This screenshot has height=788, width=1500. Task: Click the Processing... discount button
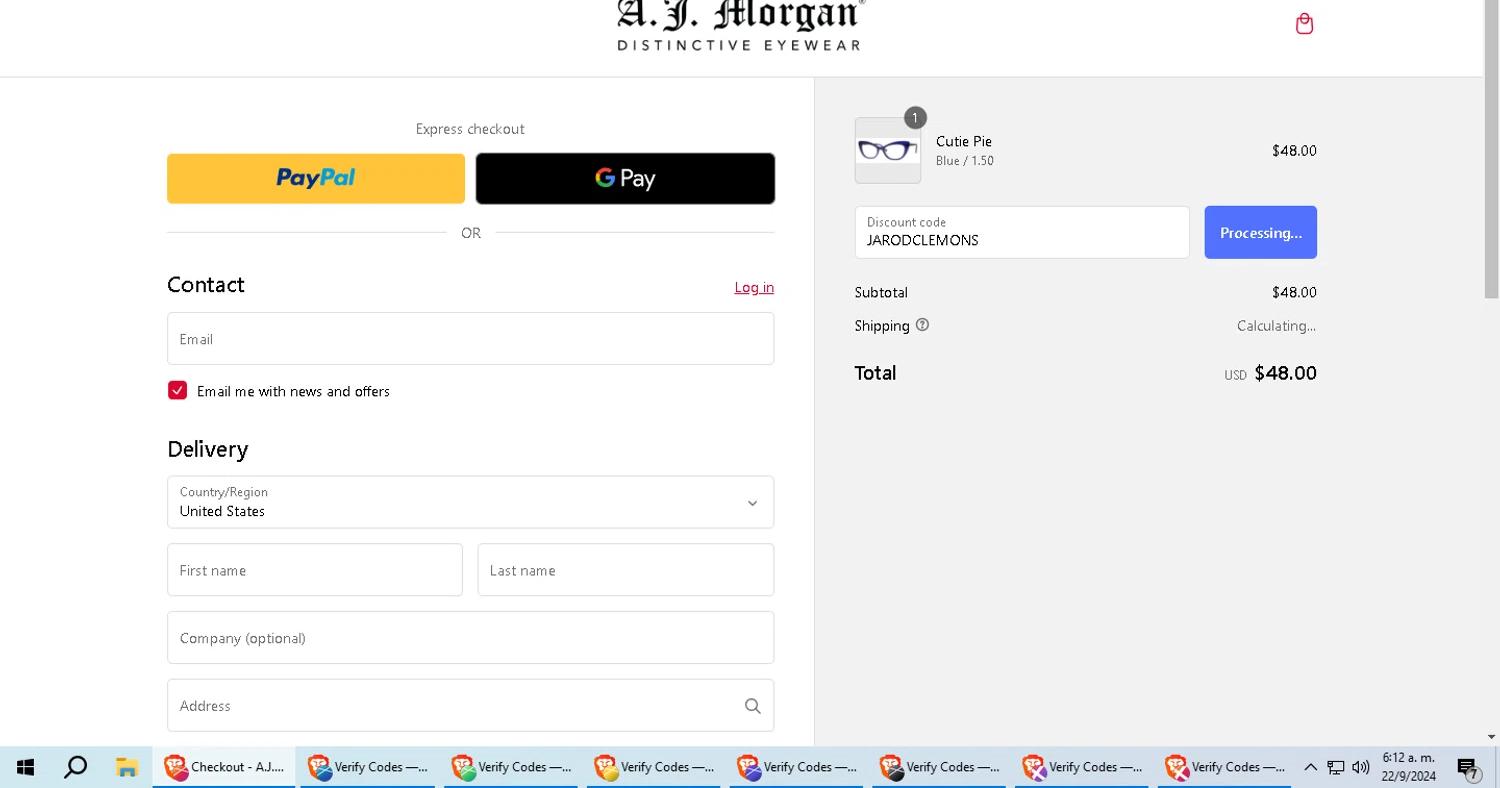[x=1260, y=232]
